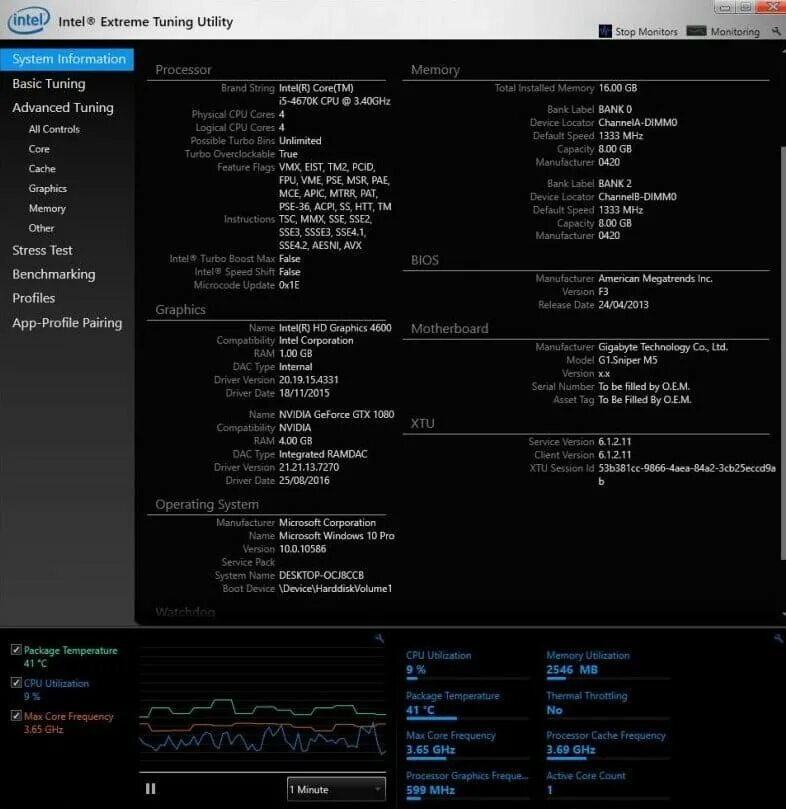Select System Information tab
Image resolution: width=786 pixels, height=809 pixels.
tap(67, 59)
